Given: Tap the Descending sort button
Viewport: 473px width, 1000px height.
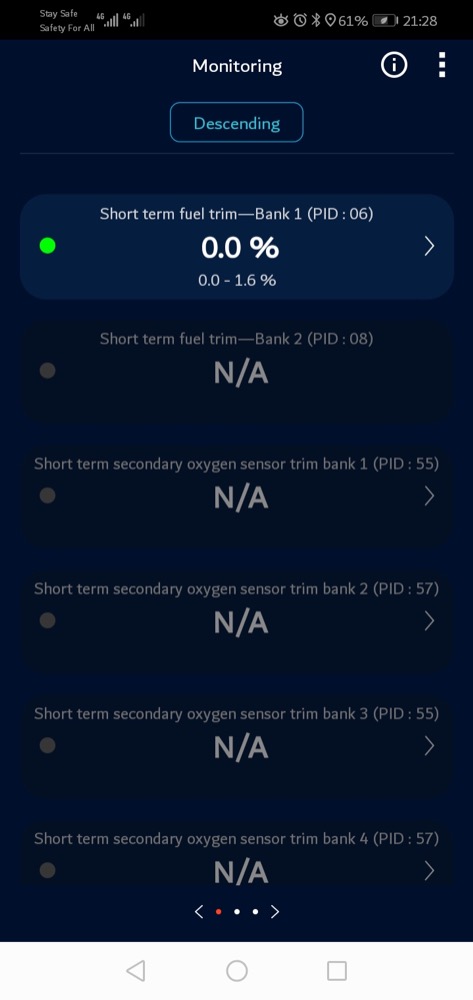Looking at the screenshot, I should click(x=236, y=122).
